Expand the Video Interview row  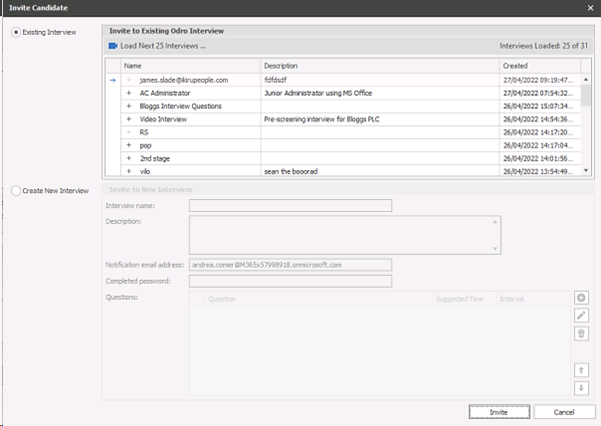129,118
